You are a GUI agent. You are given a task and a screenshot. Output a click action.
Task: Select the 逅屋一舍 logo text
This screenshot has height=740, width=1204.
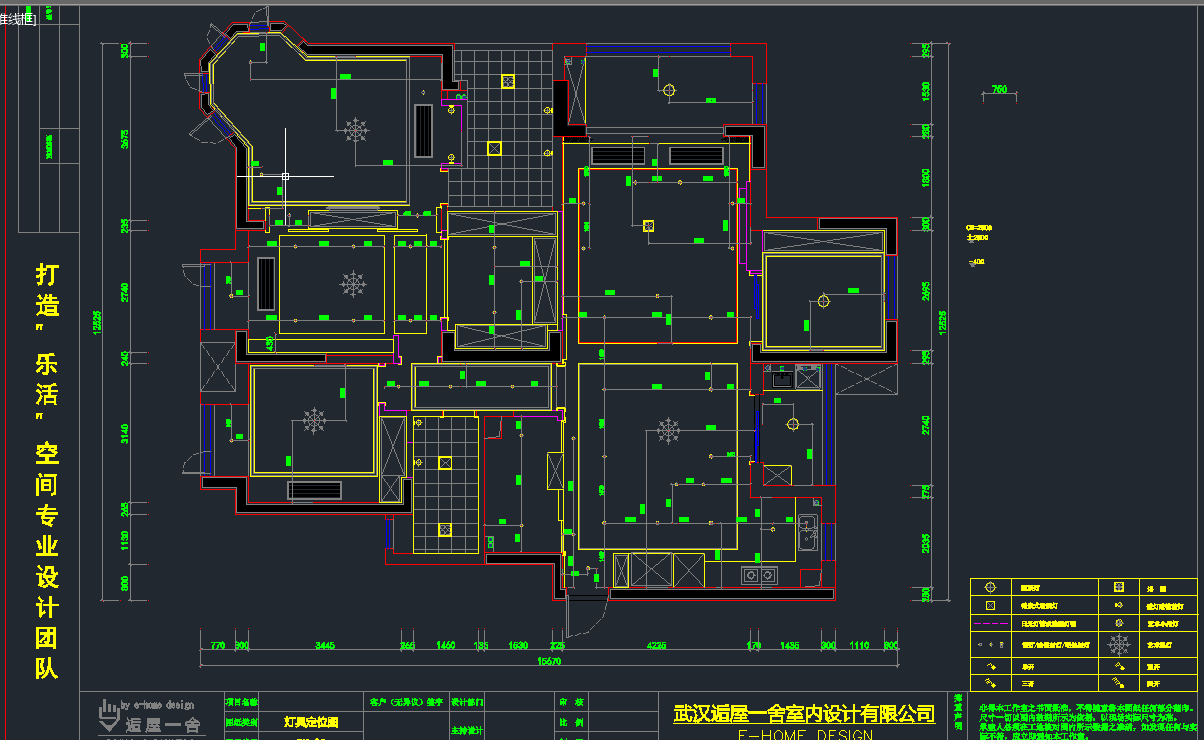pos(163,726)
